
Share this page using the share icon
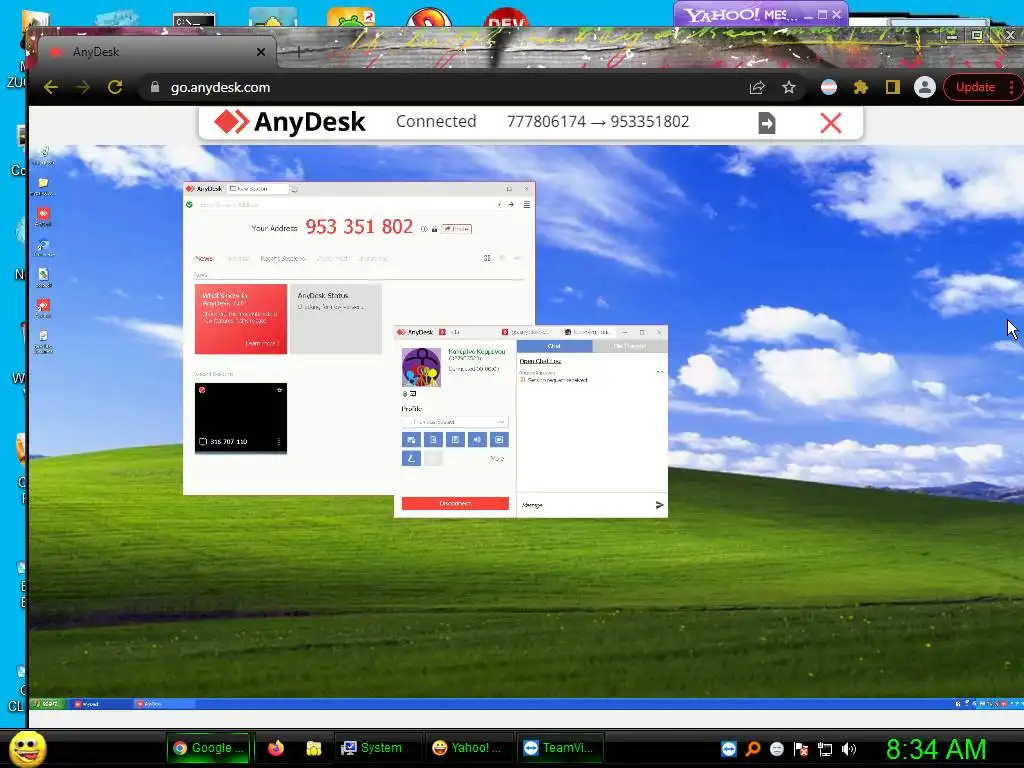757,88
